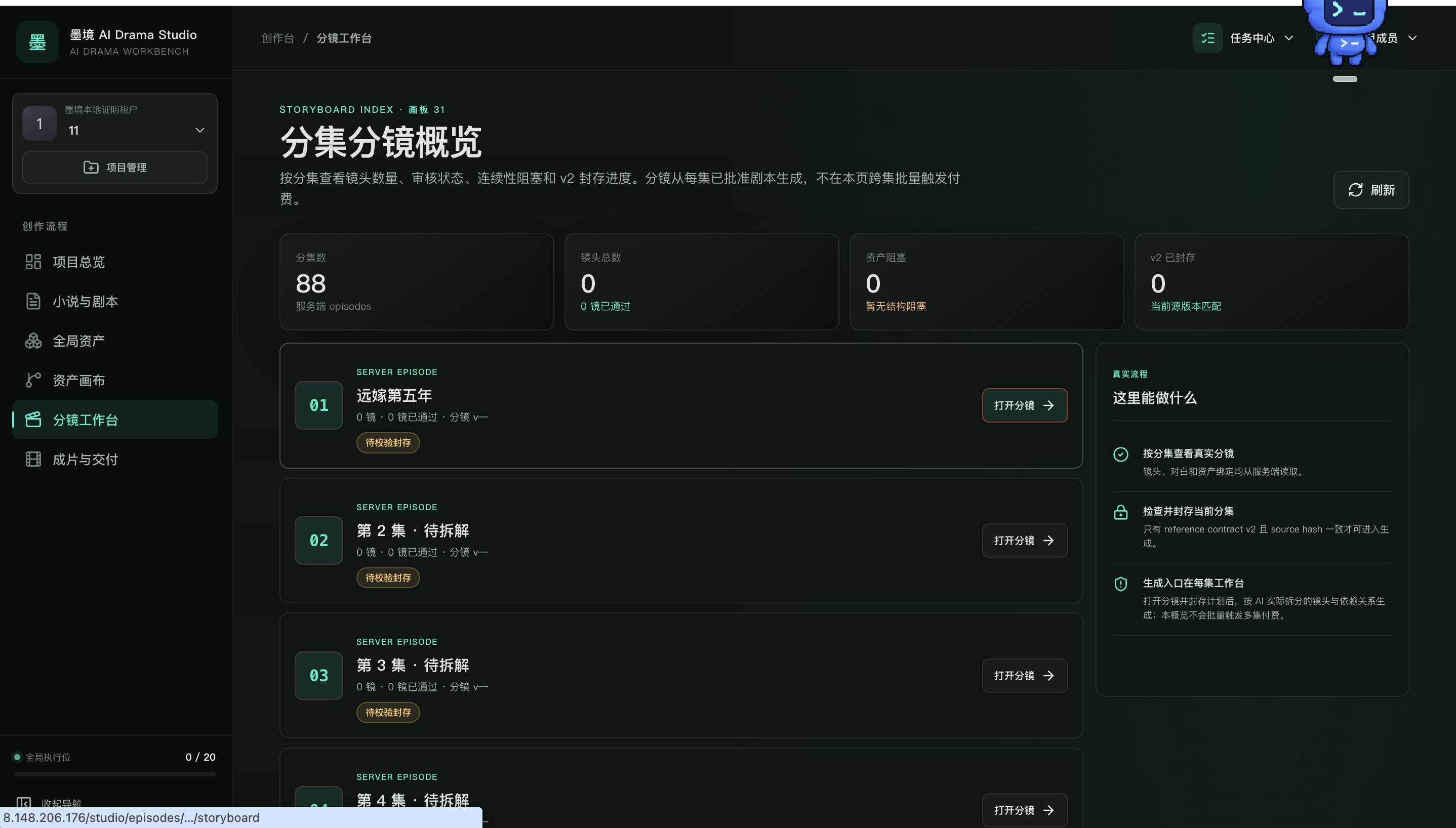The height and width of the screenshot is (828, 1456).
Task: Click the green 全局执行位 status dot
Action: coord(17,757)
